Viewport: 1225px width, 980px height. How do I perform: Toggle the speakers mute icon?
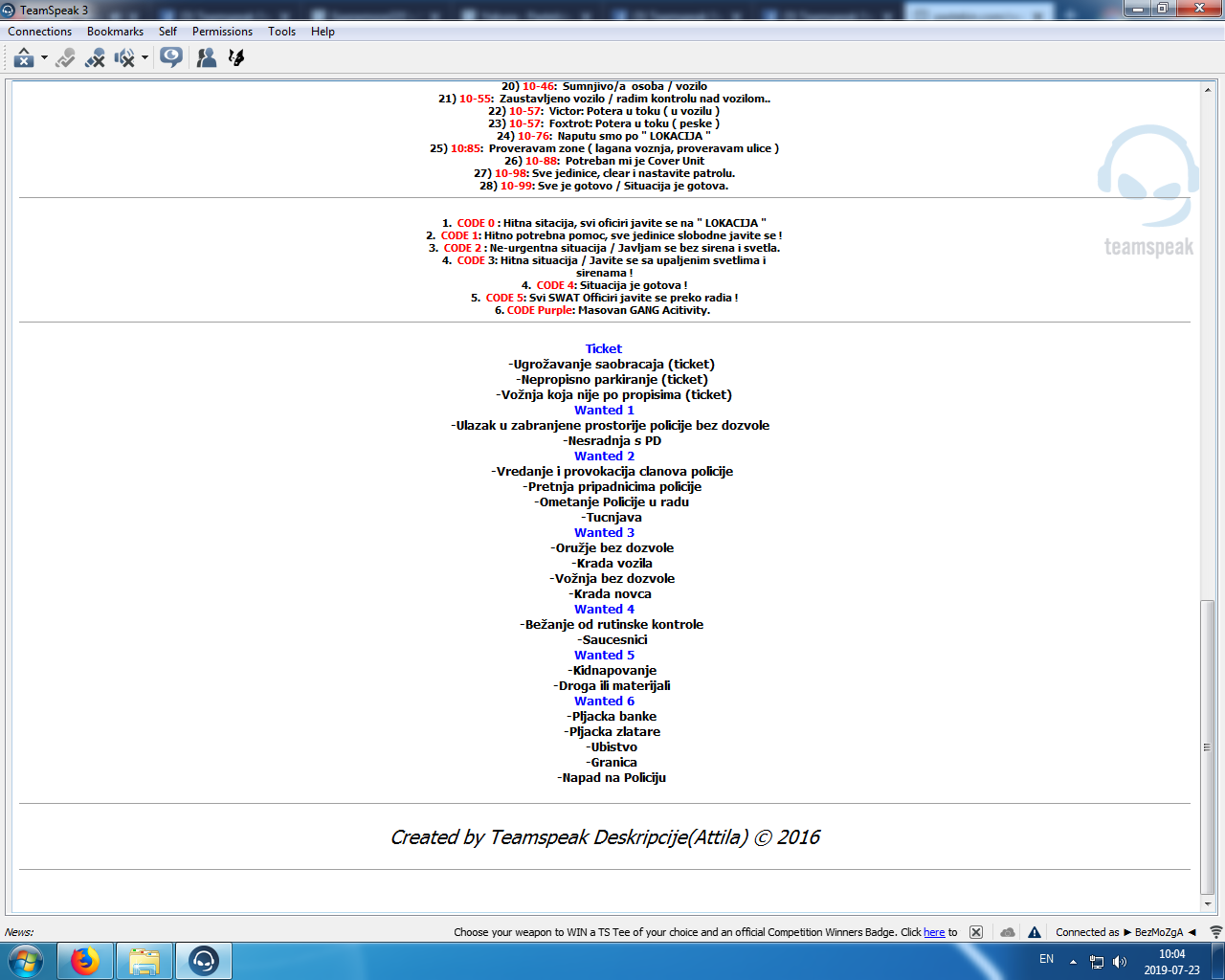click(x=124, y=58)
